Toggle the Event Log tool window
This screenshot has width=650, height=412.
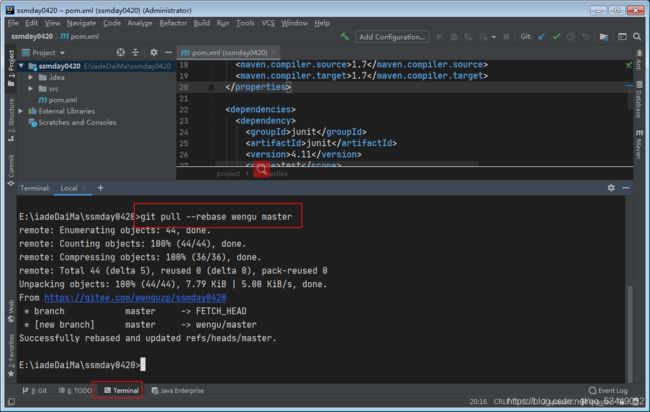608,390
